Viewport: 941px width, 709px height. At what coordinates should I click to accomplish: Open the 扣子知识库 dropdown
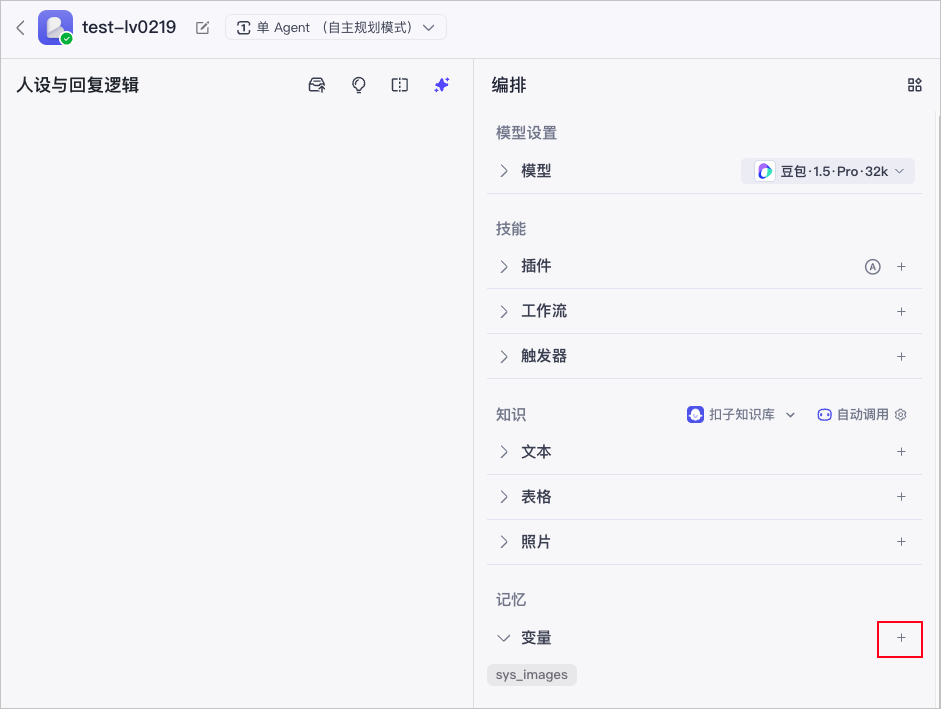point(741,415)
